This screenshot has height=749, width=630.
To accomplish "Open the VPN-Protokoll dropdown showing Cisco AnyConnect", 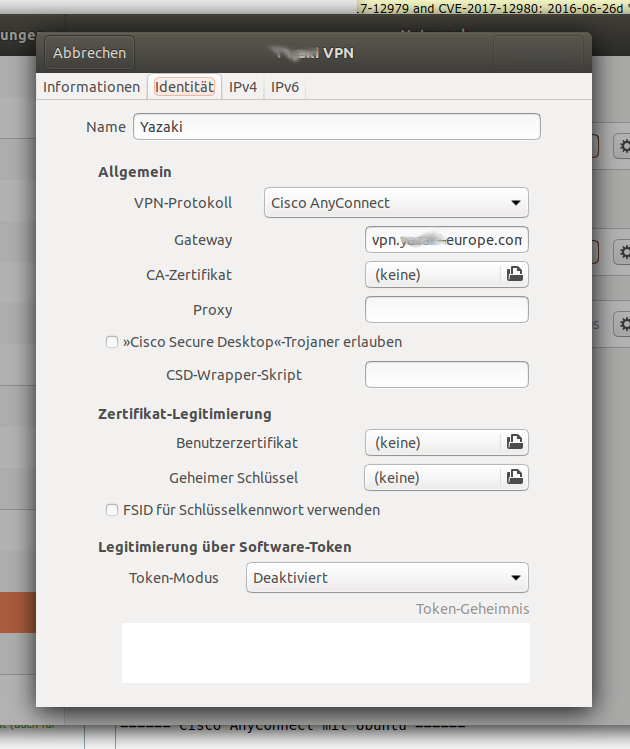I will tap(396, 203).
